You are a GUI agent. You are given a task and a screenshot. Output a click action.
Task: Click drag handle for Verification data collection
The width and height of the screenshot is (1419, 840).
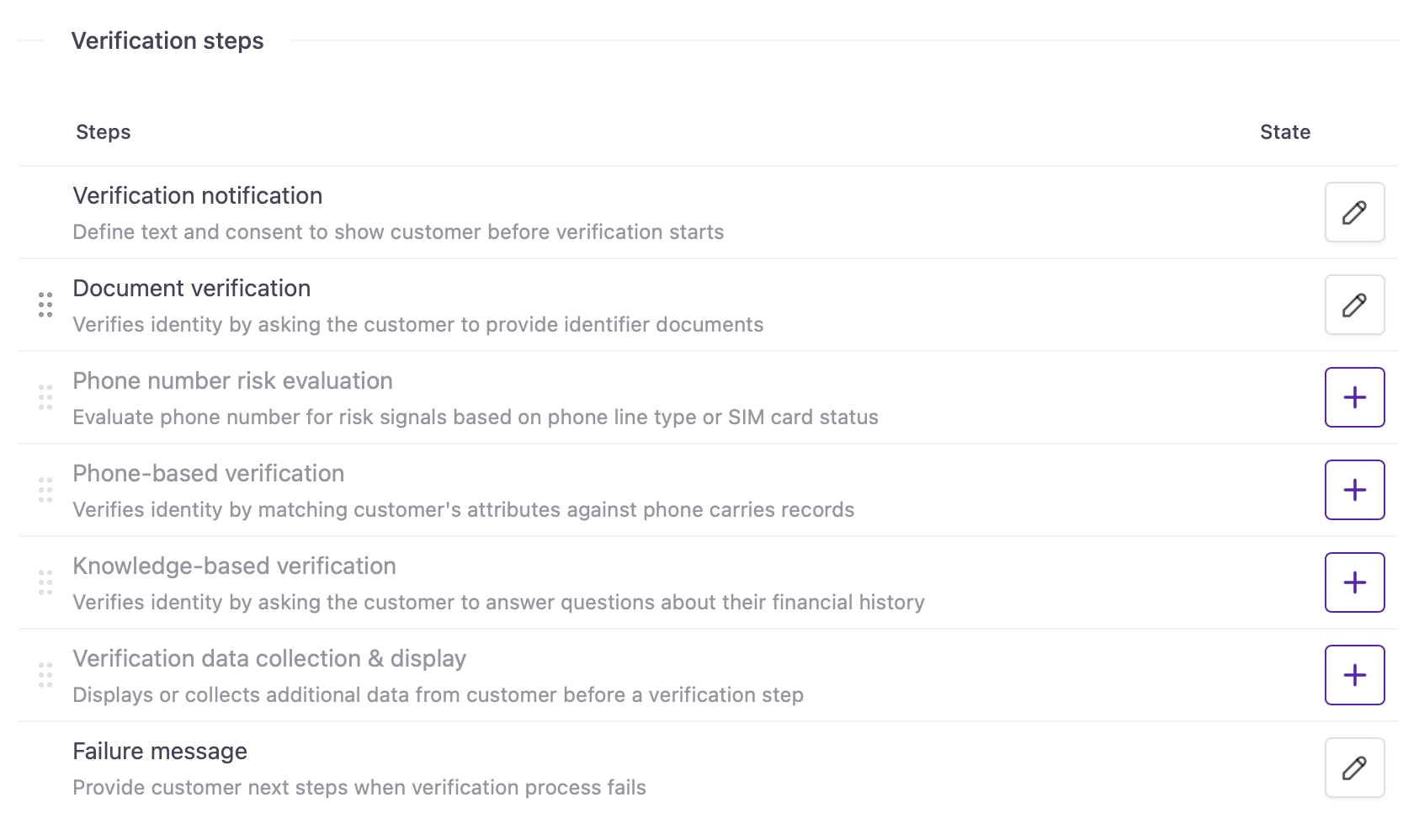[x=45, y=675]
